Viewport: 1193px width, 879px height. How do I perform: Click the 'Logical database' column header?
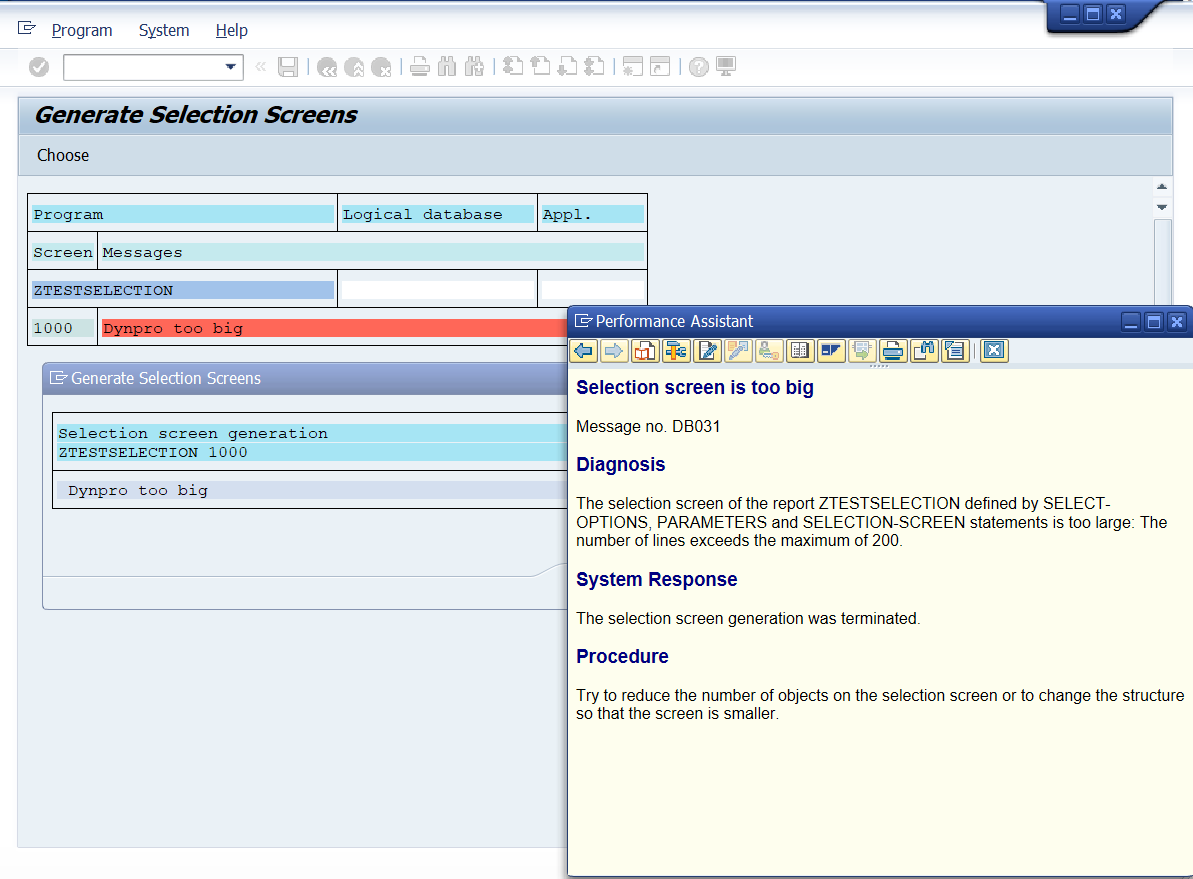pos(437,215)
